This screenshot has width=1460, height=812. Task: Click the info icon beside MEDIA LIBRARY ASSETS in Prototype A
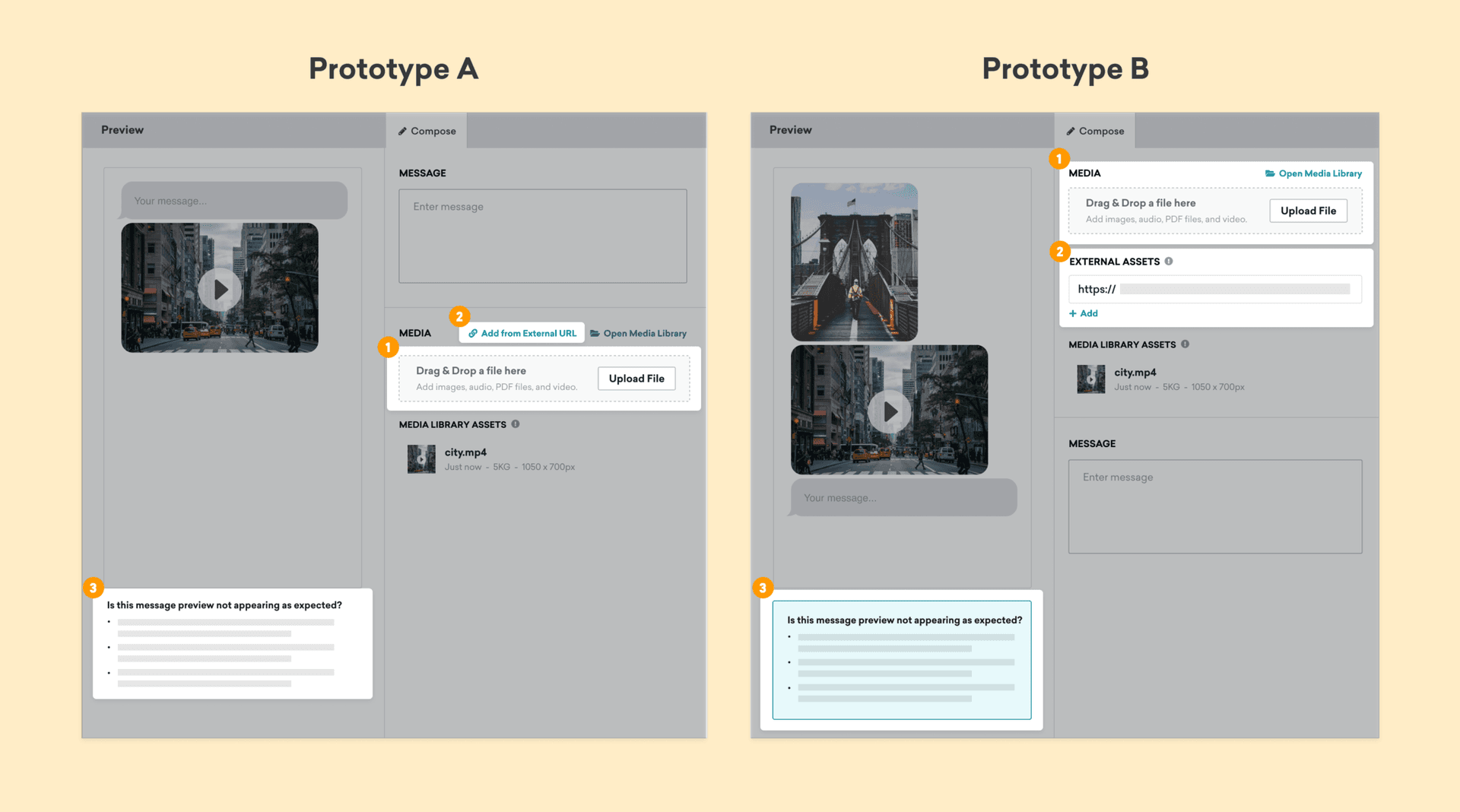pyautogui.click(x=516, y=424)
